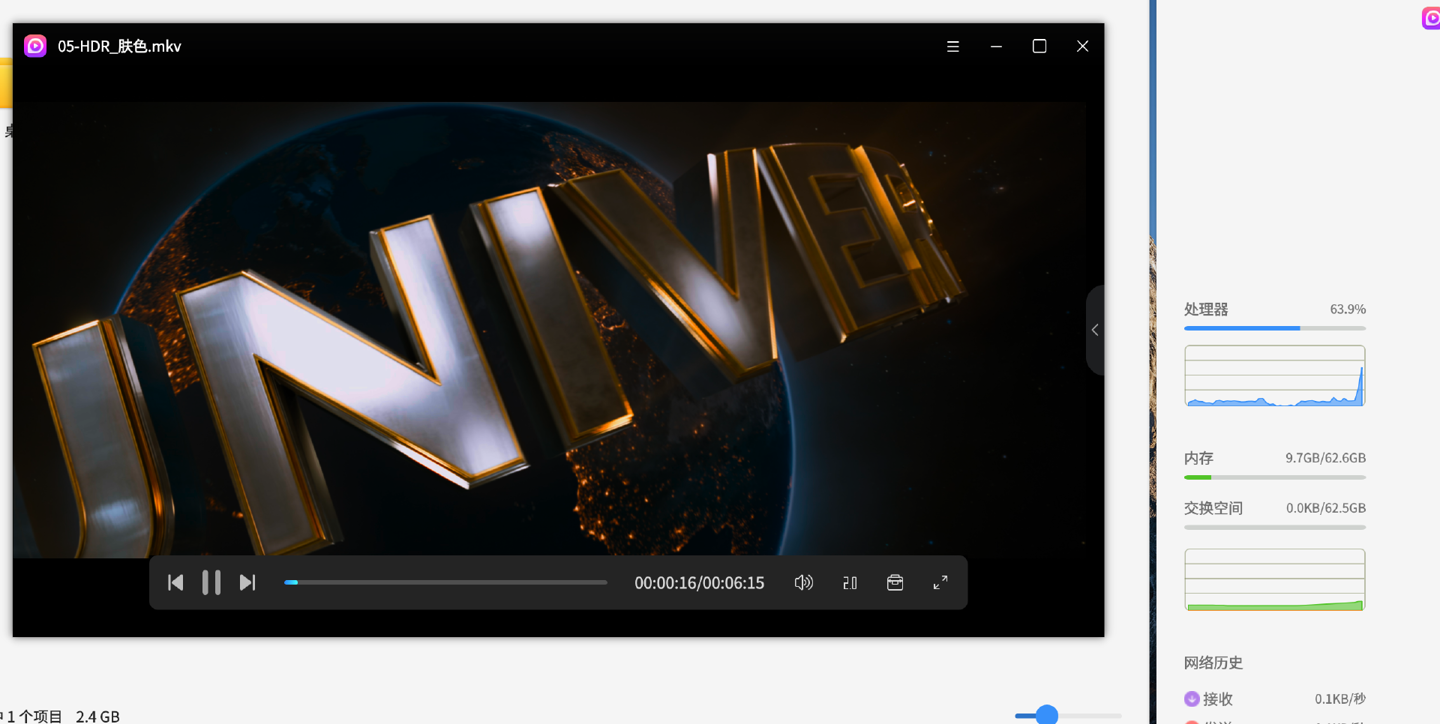Skip to the next video
The width and height of the screenshot is (1440, 724).
(x=248, y=582)
